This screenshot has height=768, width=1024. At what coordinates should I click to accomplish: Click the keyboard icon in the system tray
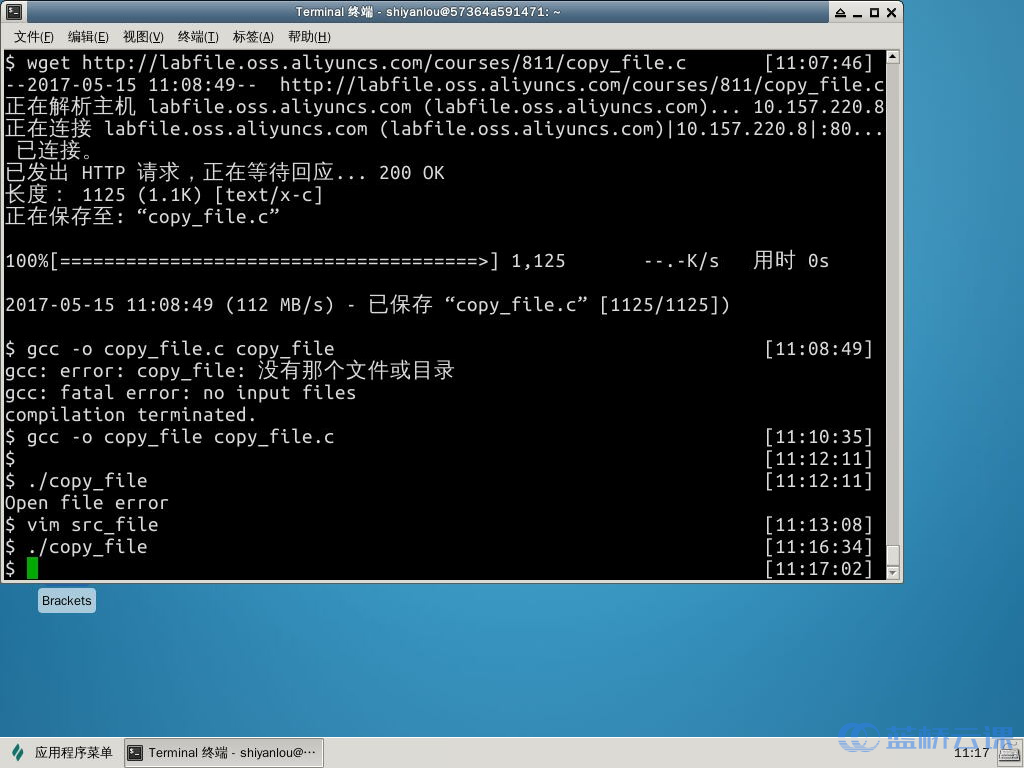[x=1009, y=755]
